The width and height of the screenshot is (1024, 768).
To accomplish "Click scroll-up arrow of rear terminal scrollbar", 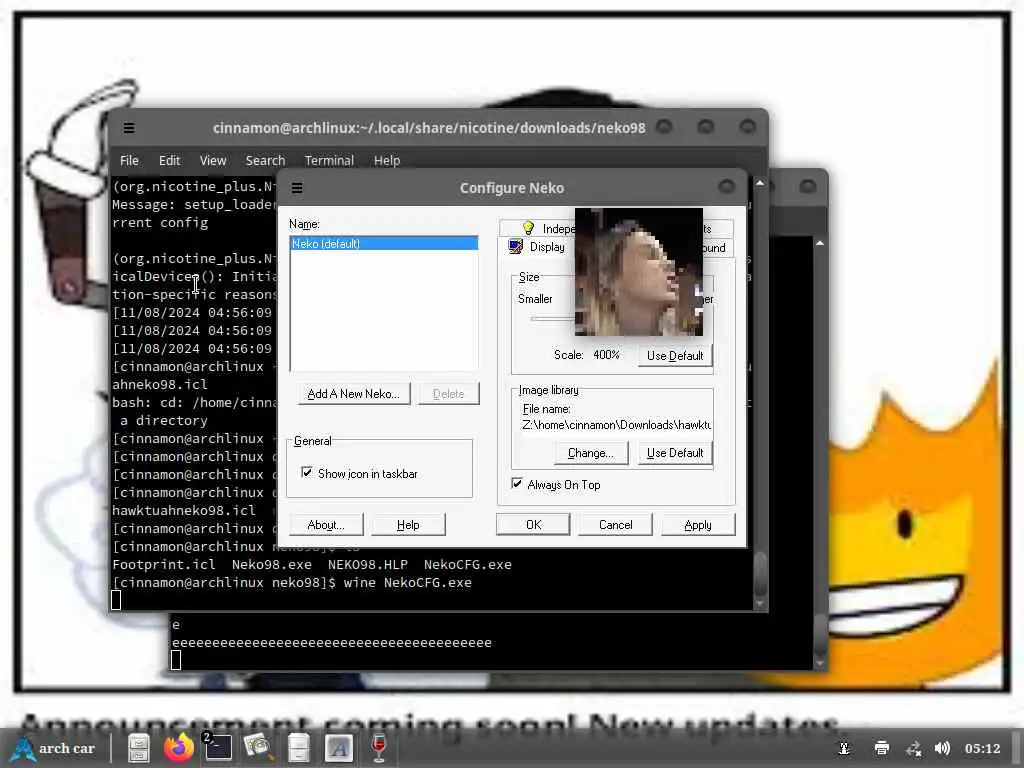I will (820, 243).
